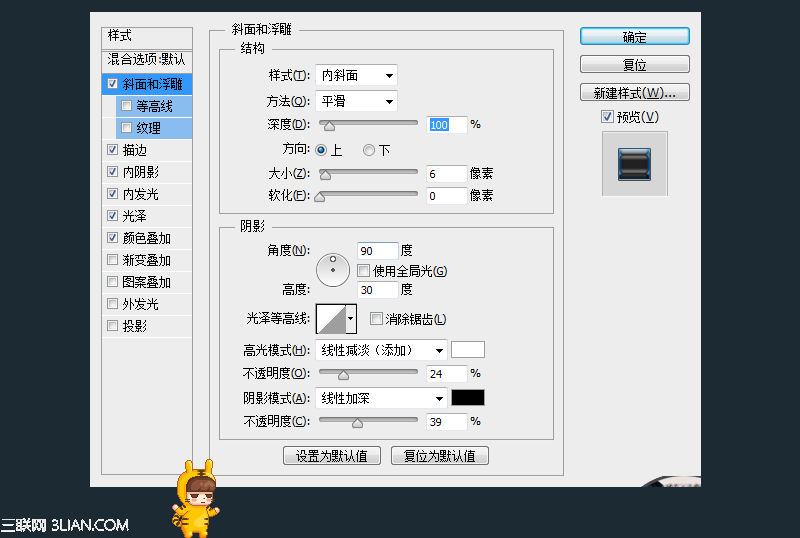The width and height of the screenshot is (800, 538).
Task: Click the highlight 不透明度(O) slider handle
Action: (343, 375)
